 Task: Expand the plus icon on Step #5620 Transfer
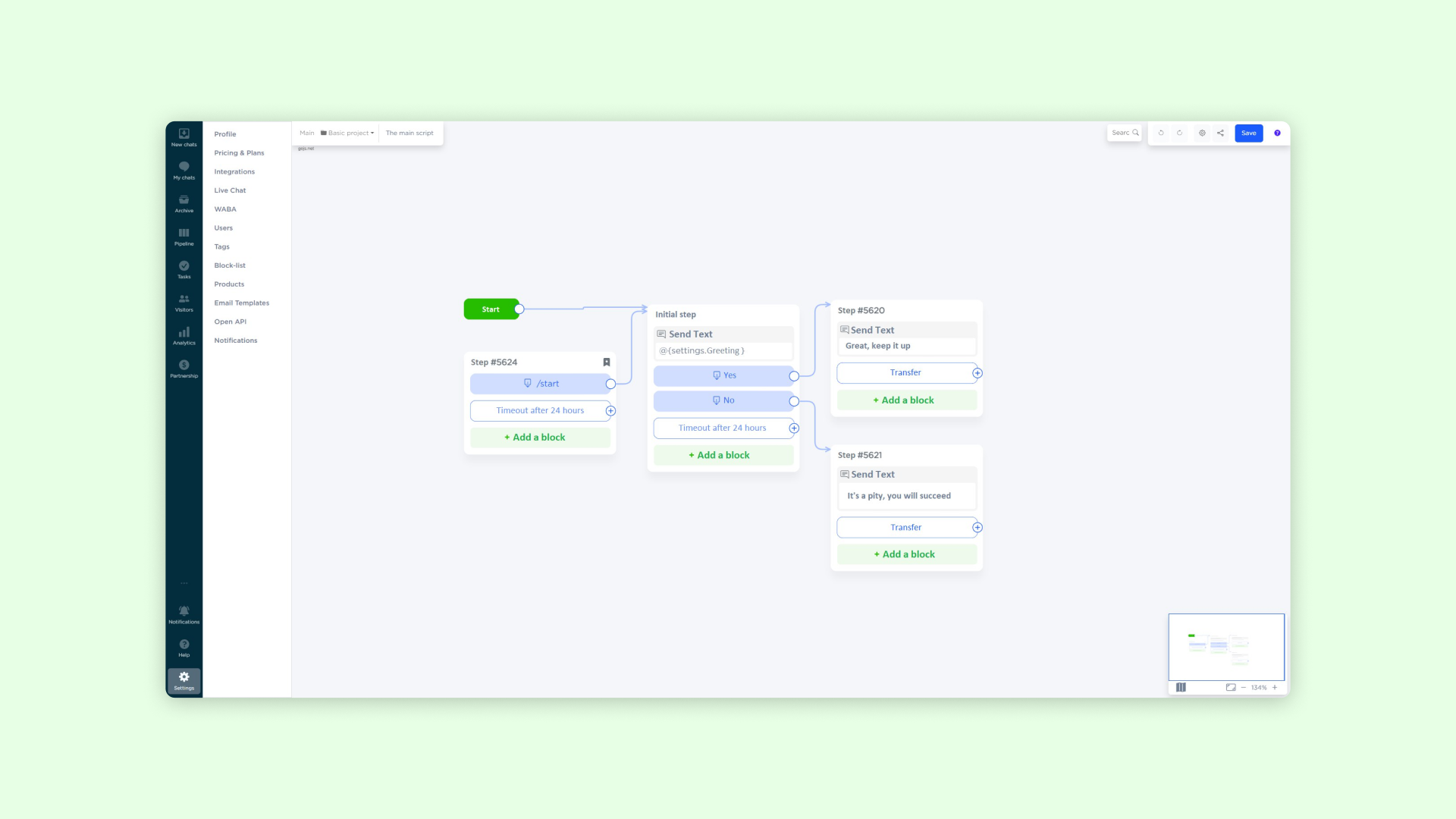point(977,372)
